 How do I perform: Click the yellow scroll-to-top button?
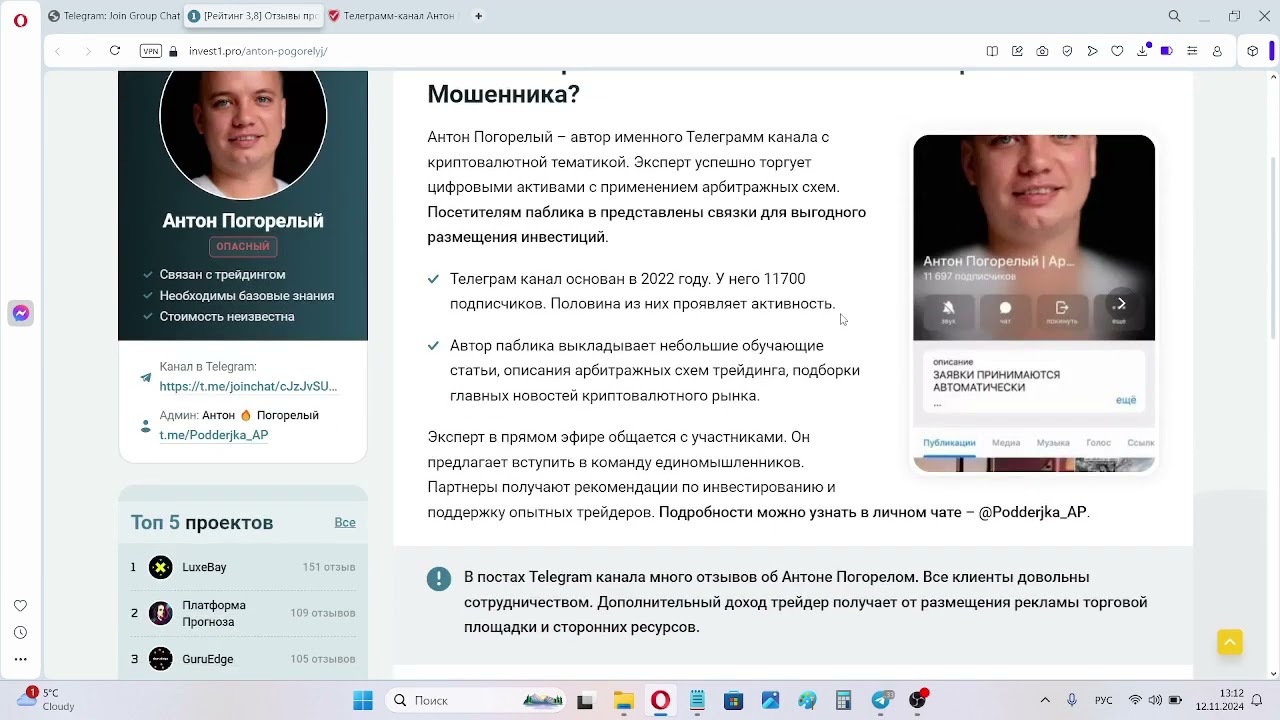point(1230,642)
